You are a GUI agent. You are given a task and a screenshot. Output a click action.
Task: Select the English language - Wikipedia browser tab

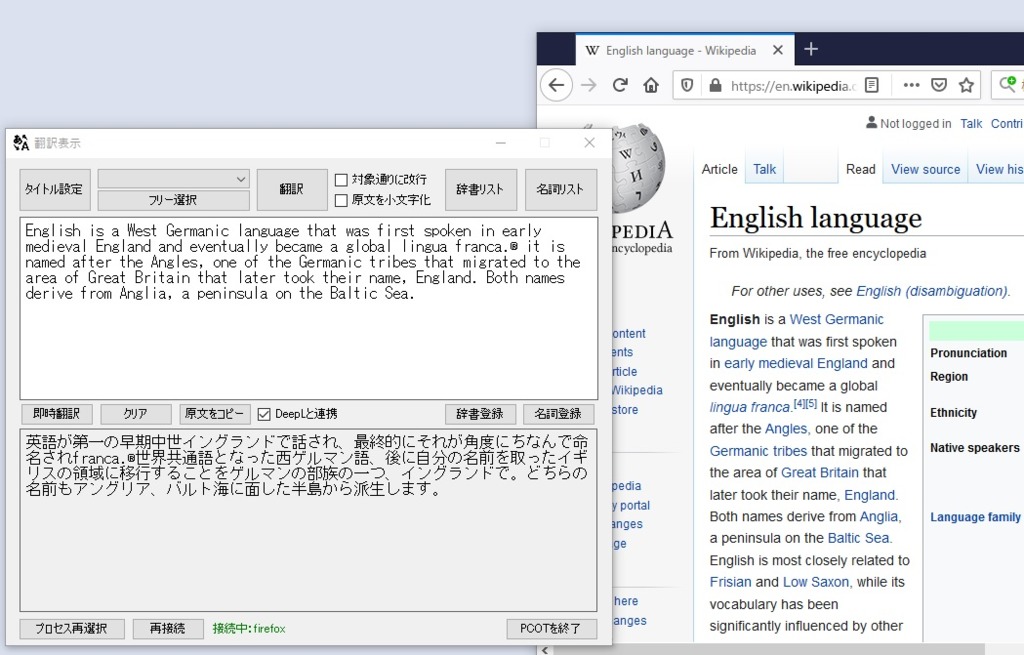[x=684, y=50]
